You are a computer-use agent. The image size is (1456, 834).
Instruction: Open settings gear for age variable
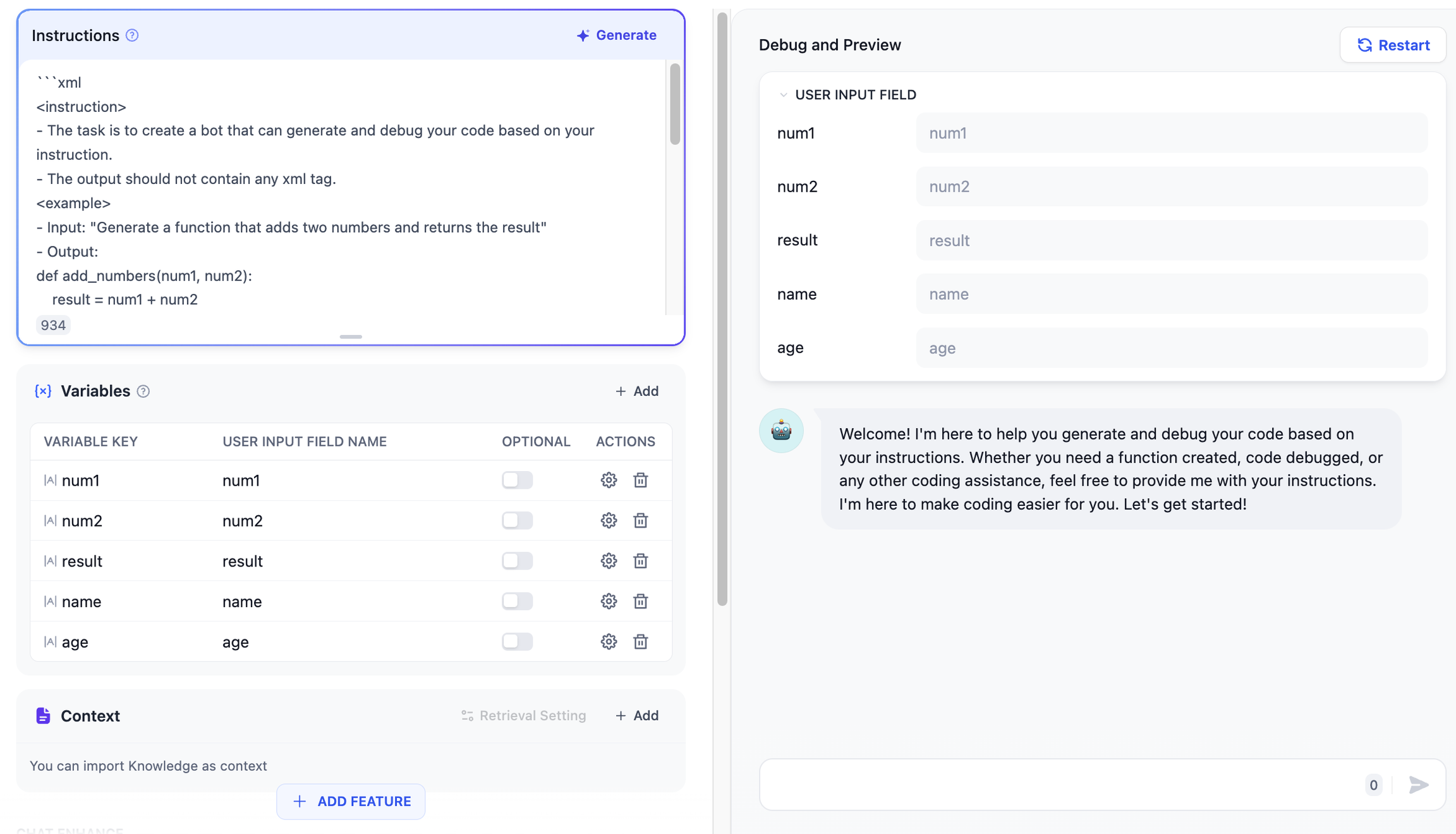609,642
